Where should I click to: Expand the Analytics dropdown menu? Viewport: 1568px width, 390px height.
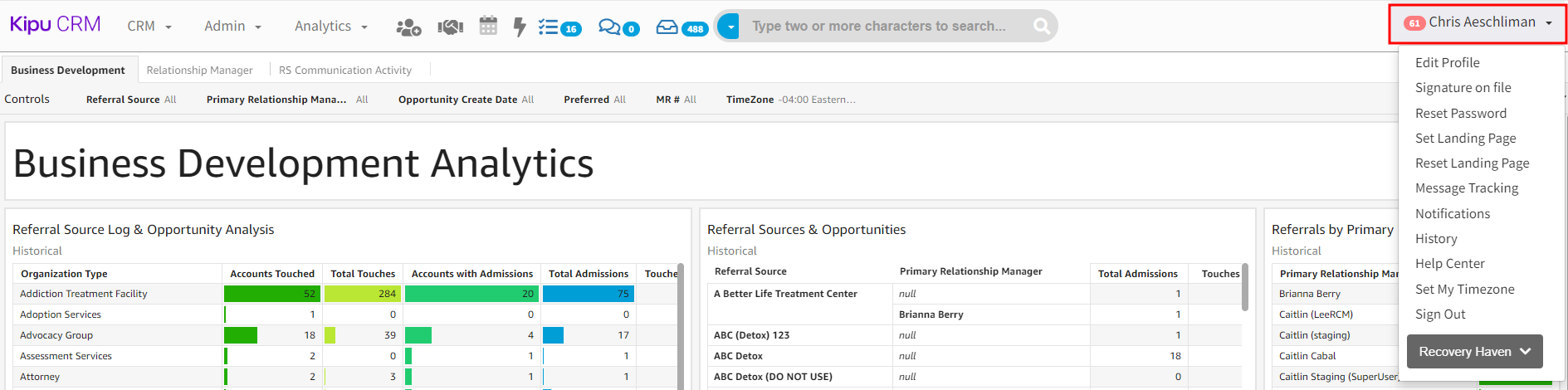pyautogui.click(x=330, y=27)
